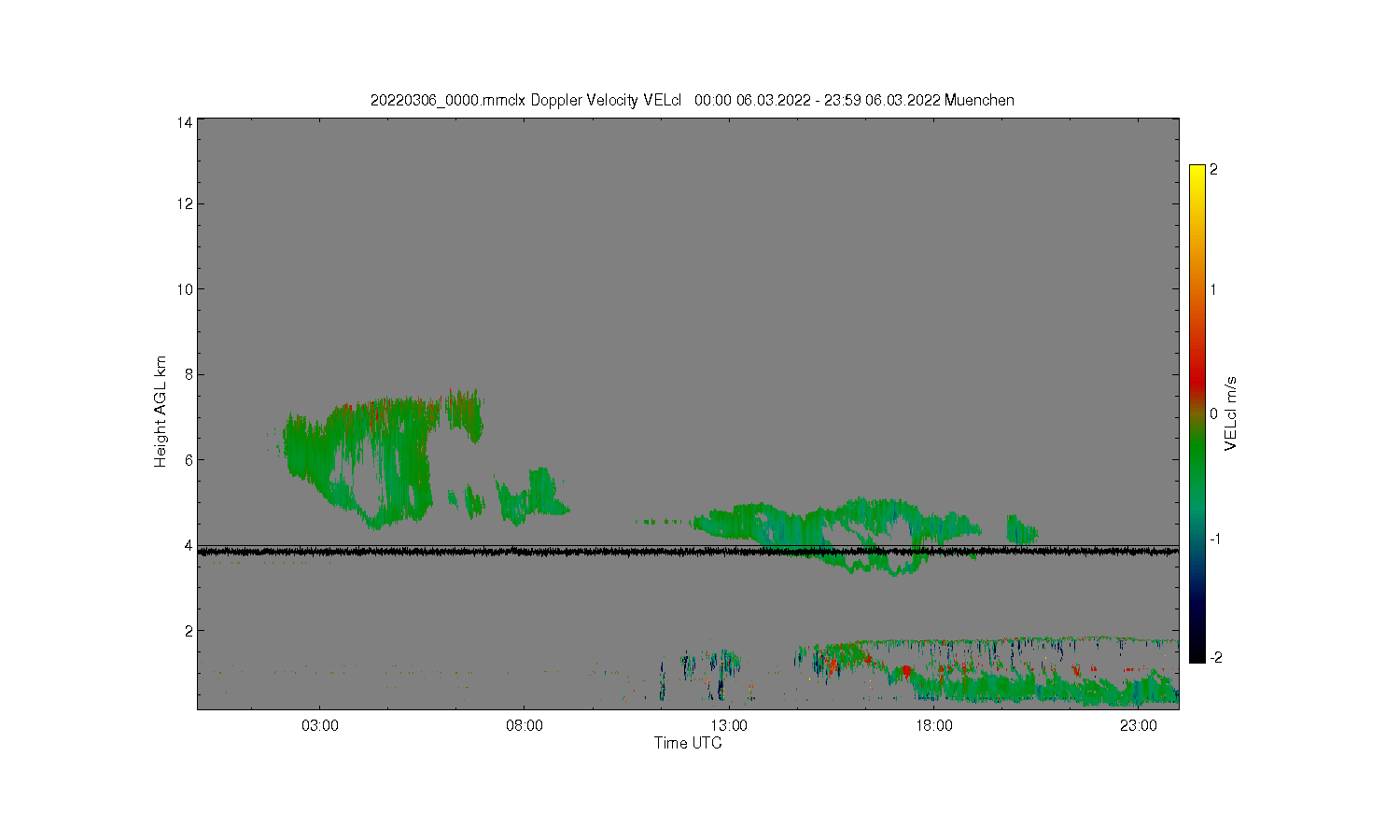Click the "18:00" time tick label
Screen dimensions: 1400x840
pyautogui.click(x=934, y=726)
